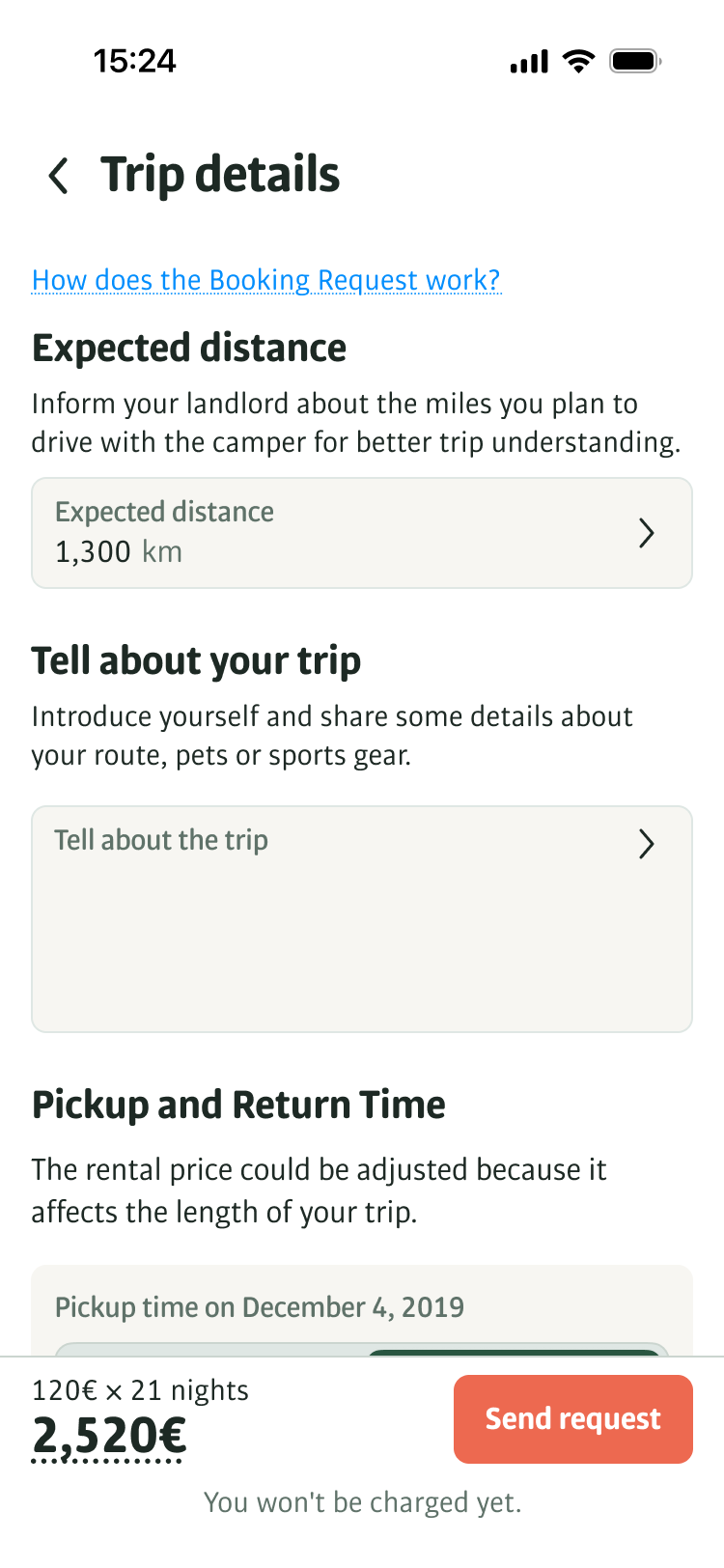The width and height of the screenshot is (724, 1568).
Task: Tap the Pickup and Return Time heading
Action: point(238,1105)
